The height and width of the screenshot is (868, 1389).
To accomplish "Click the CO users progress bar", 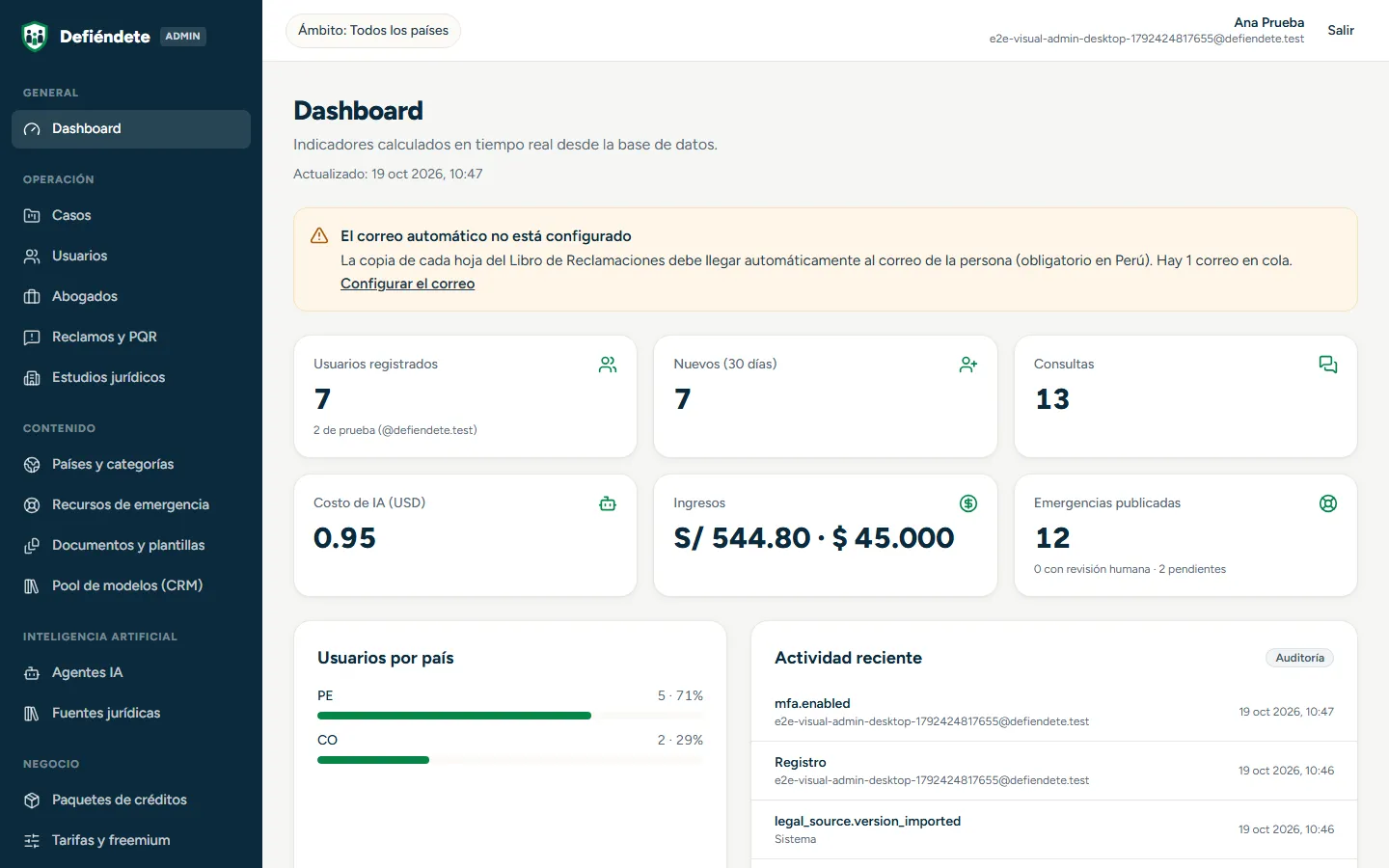I will 510,760.
